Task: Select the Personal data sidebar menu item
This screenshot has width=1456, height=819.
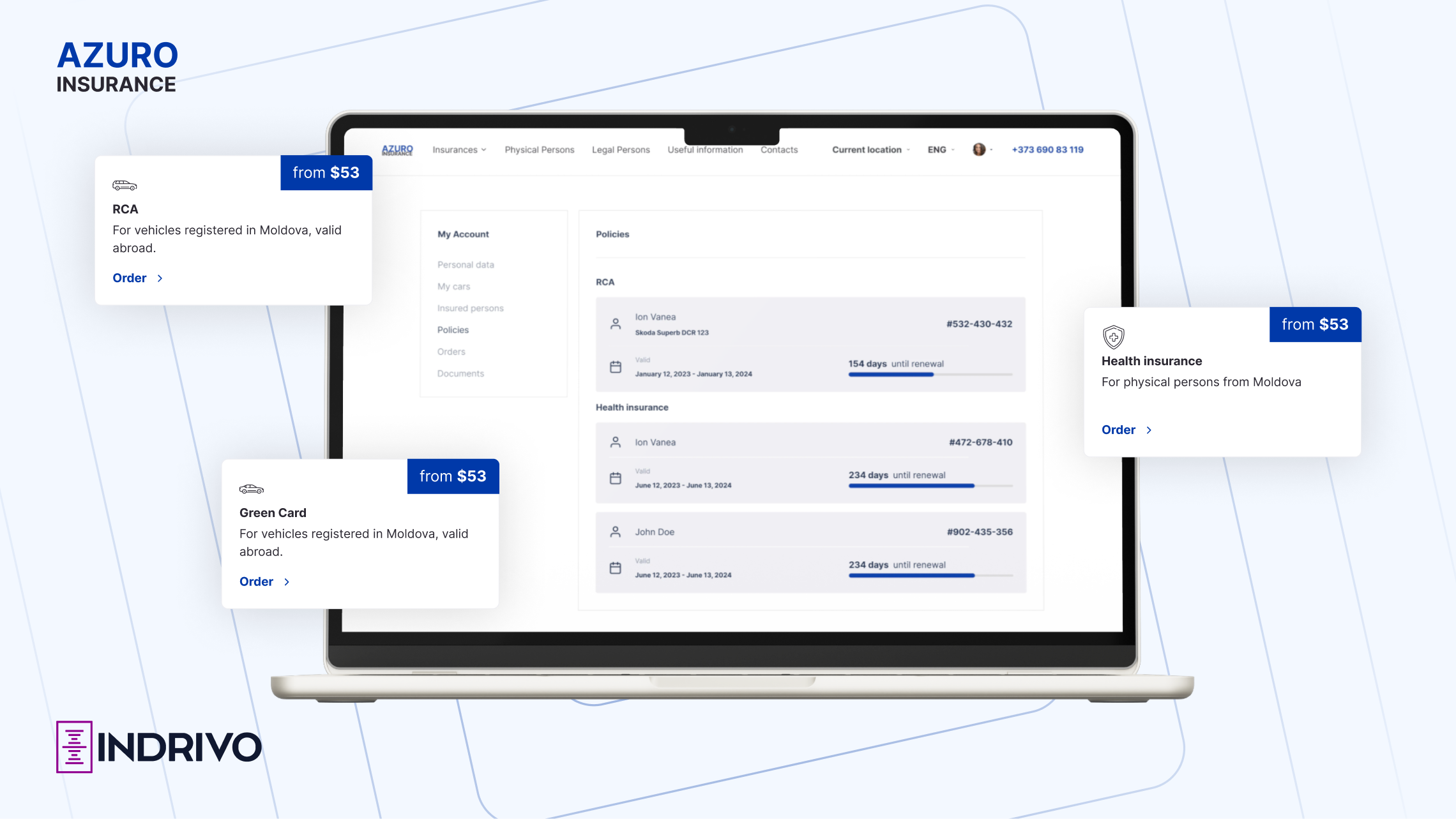Action: [466, 264]
